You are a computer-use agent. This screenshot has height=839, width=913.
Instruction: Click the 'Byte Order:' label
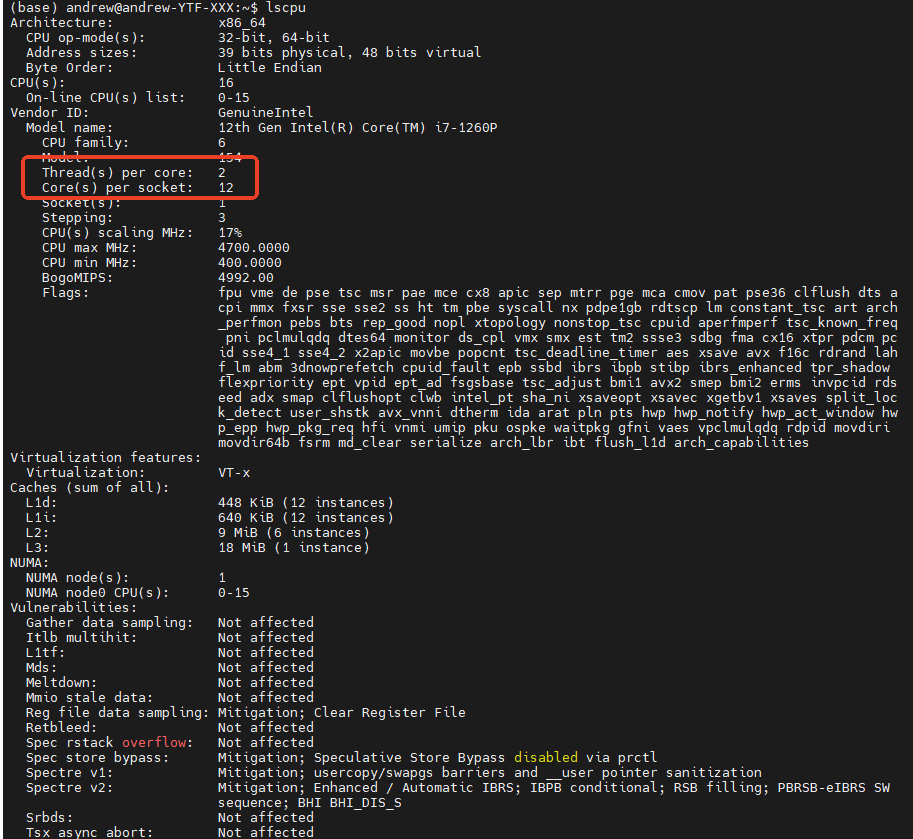point(69,68)
